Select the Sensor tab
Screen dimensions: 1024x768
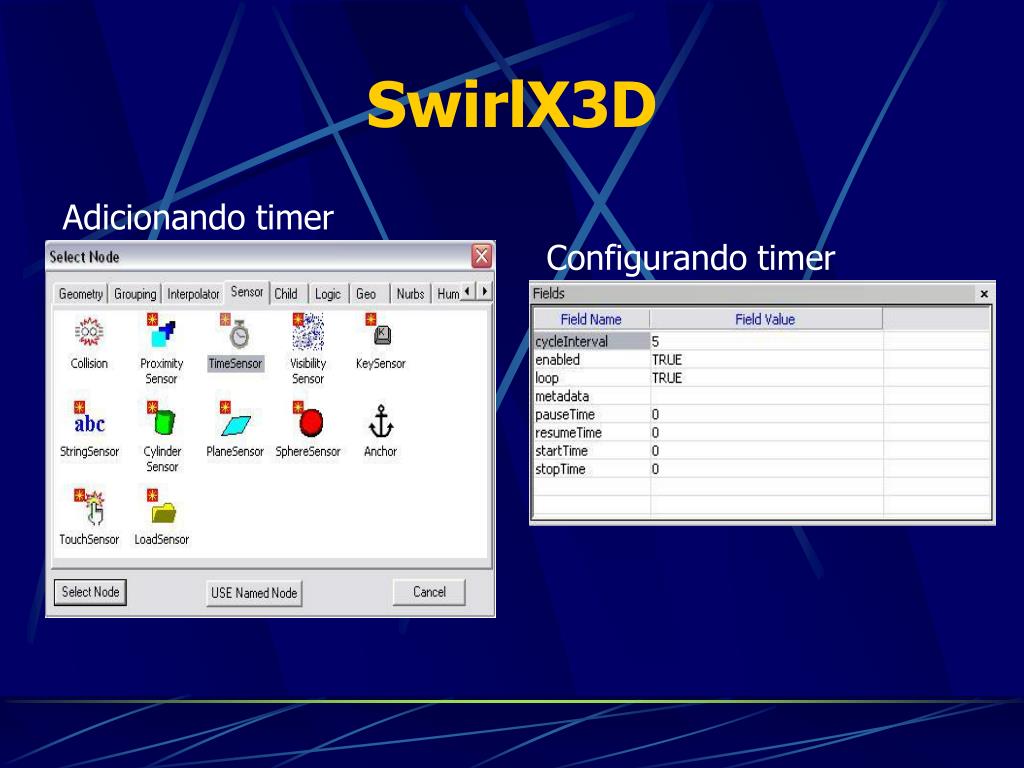click(247, 292)
